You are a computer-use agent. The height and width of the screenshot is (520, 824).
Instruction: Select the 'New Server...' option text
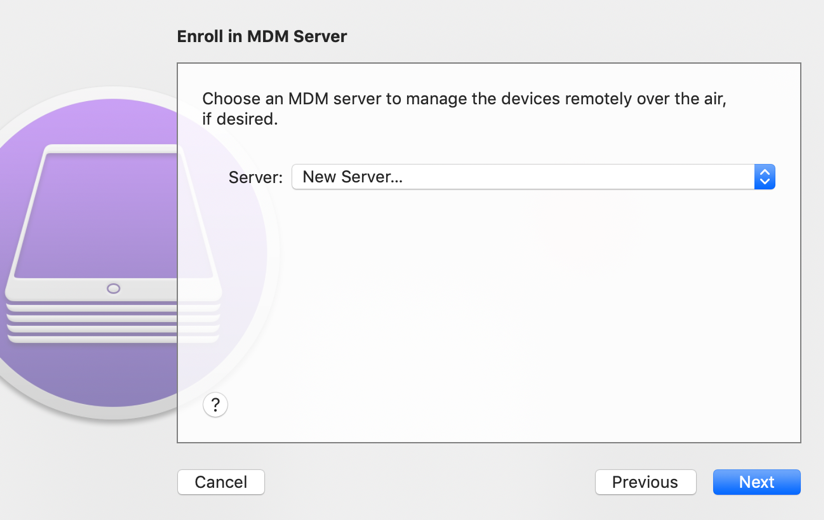353,177
